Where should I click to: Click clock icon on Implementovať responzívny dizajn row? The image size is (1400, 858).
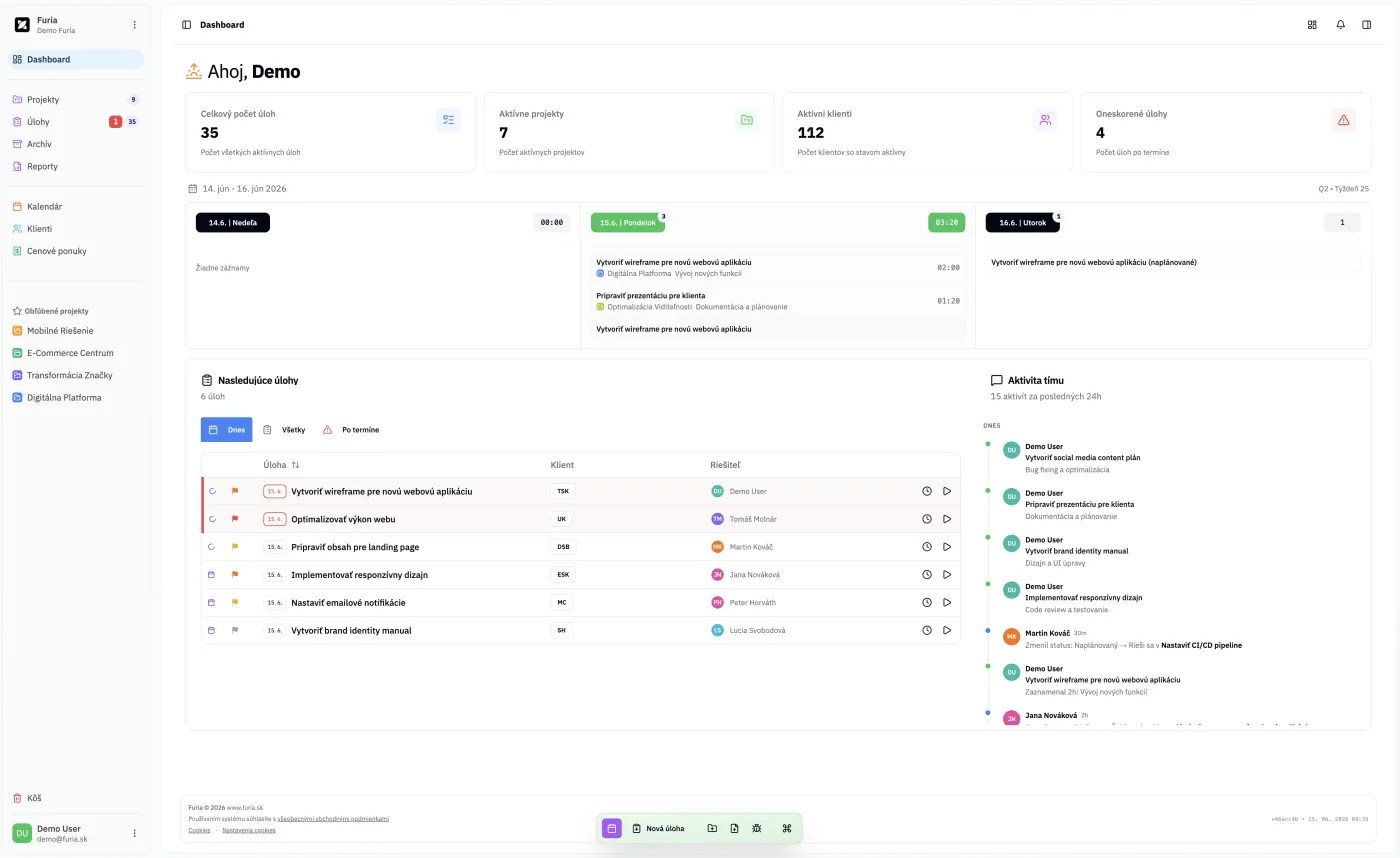pos(927,575)
